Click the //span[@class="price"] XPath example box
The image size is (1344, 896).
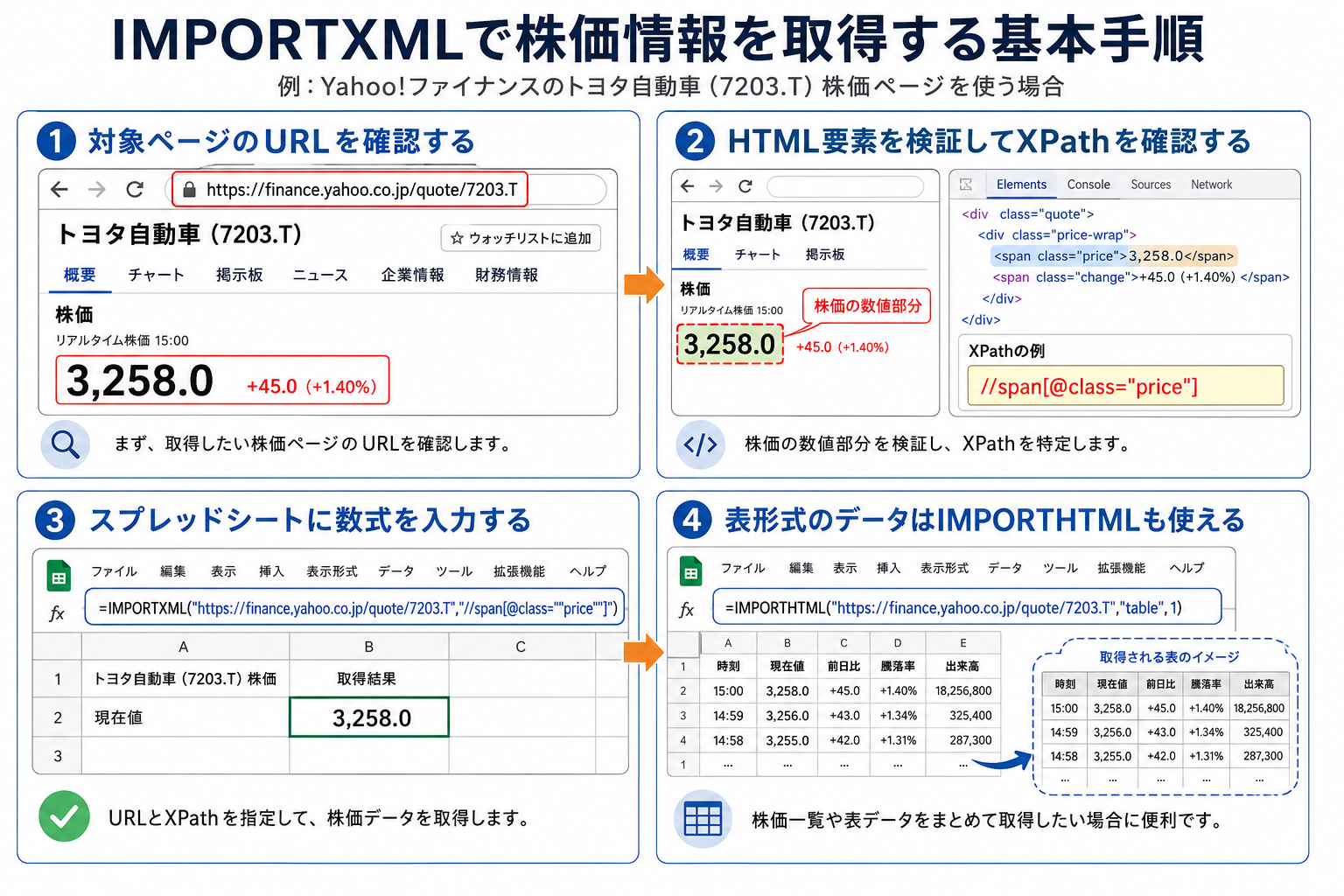coord(1125,386)
